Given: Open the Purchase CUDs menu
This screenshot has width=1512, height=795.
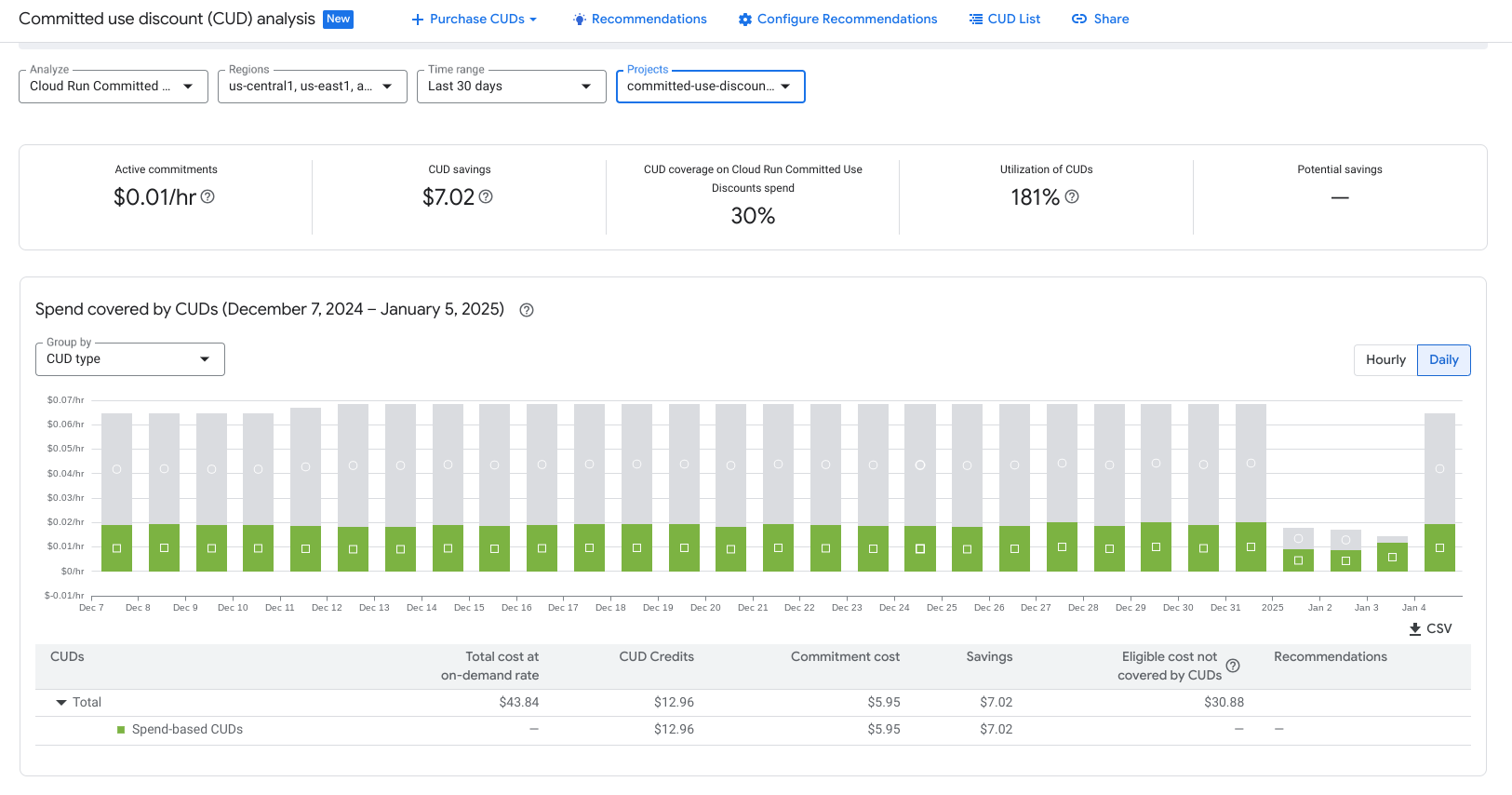Looking at the screenshot, I should (475, 19).
